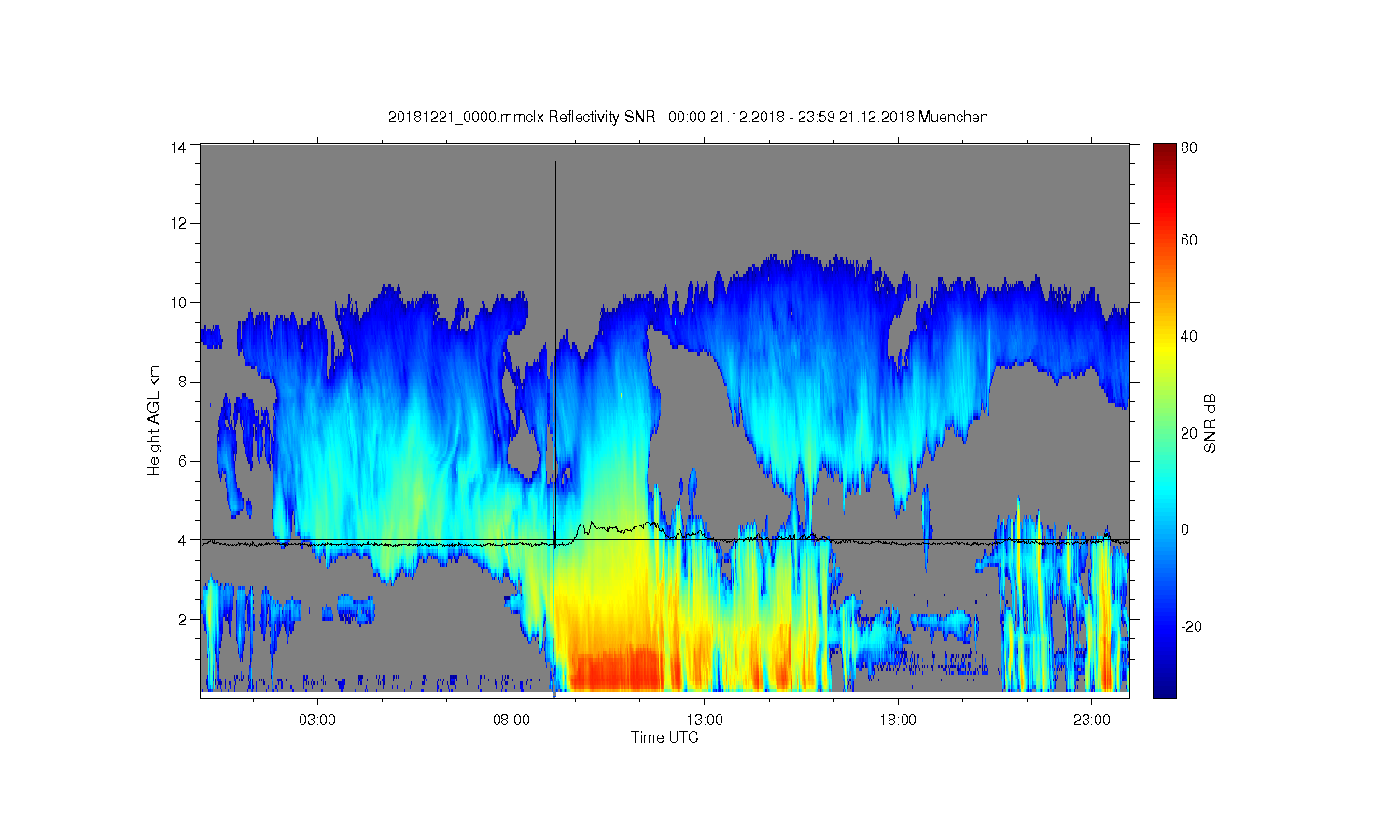
Task: Click the 13:00 time tick label
Action: pos(705,720)
